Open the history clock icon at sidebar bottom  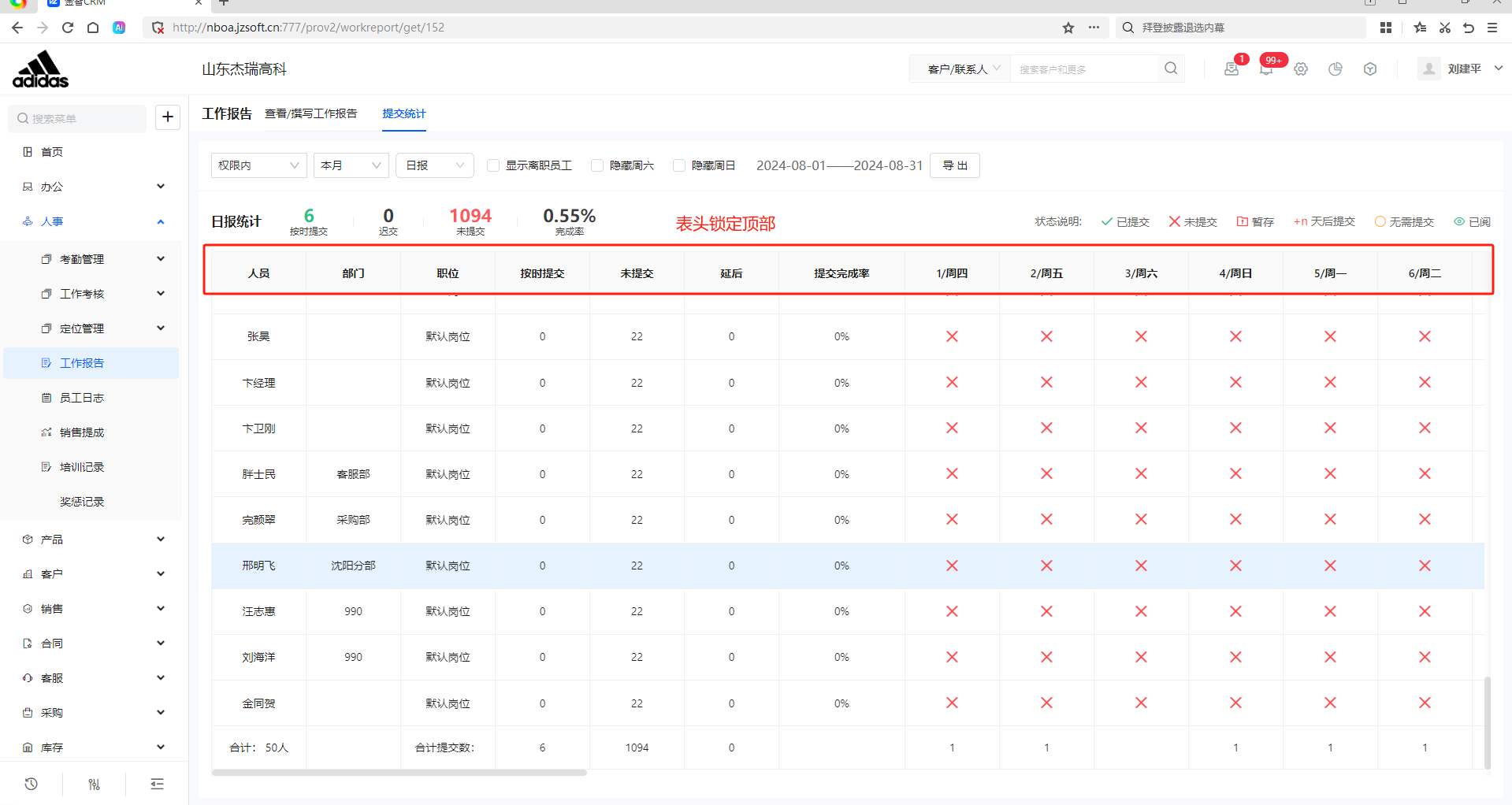[32, 784]
